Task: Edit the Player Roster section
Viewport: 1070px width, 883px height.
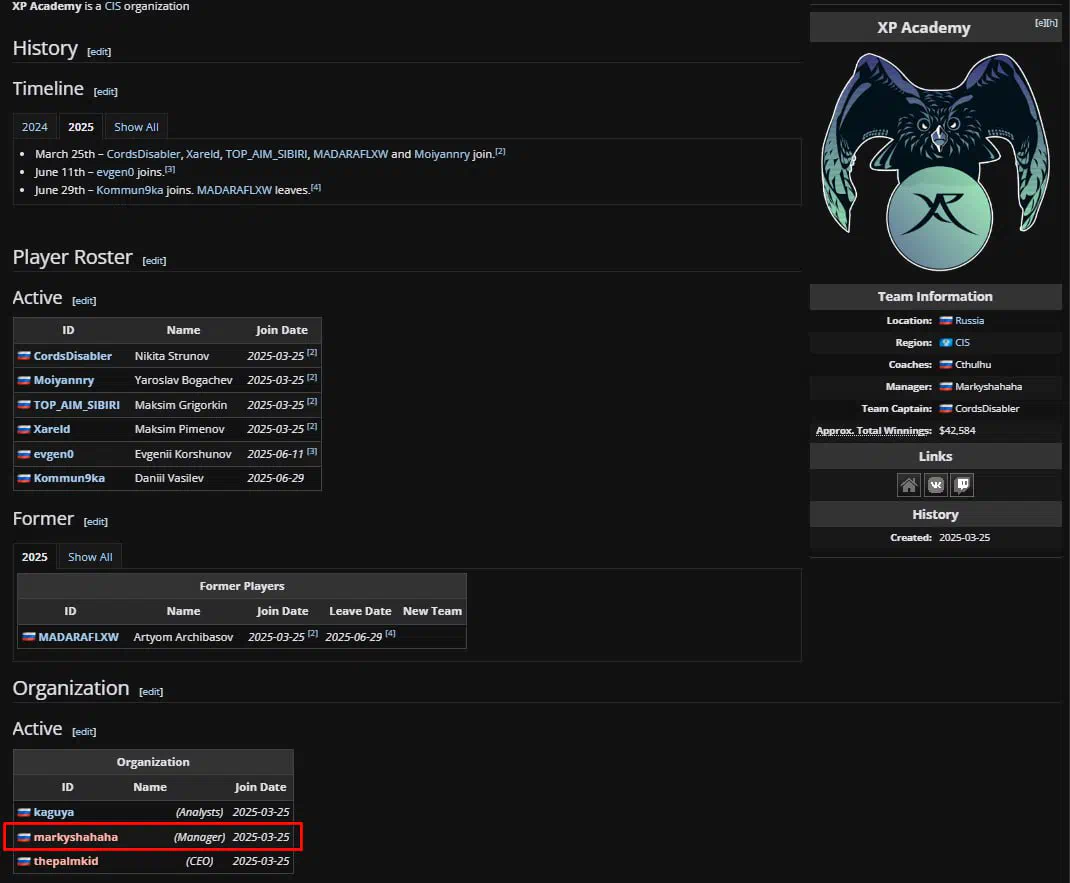Action: point(154,260)
